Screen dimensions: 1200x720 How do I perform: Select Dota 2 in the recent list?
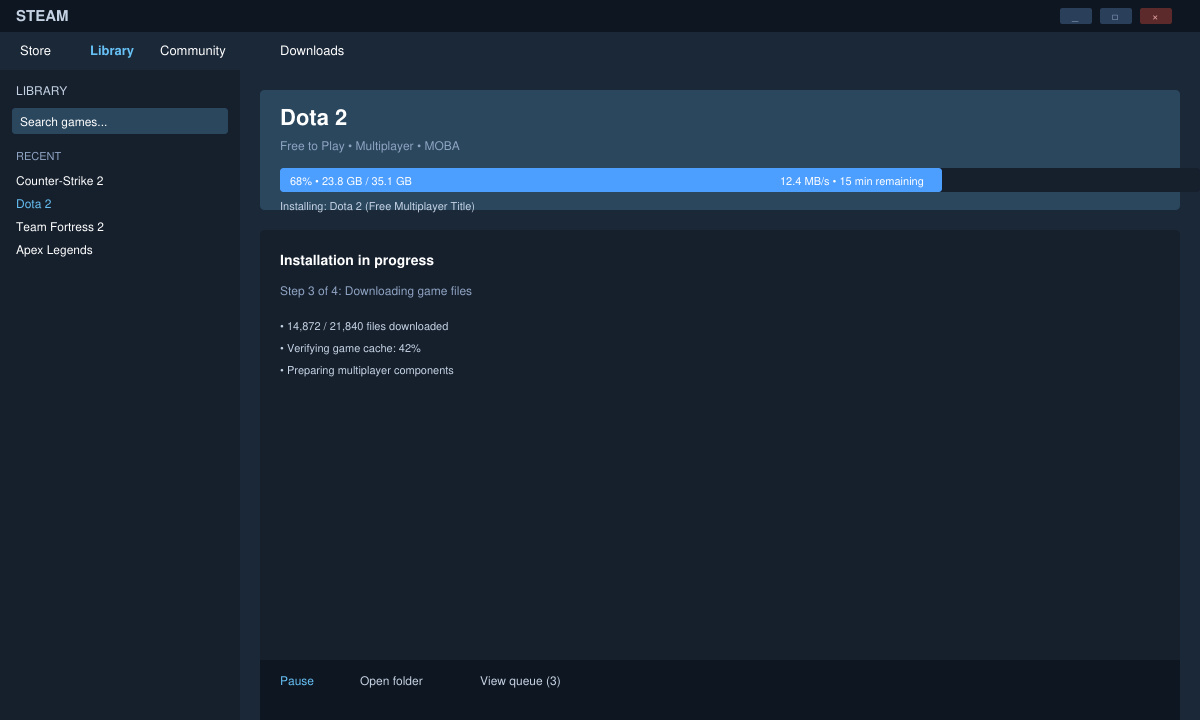coord(34,204)
